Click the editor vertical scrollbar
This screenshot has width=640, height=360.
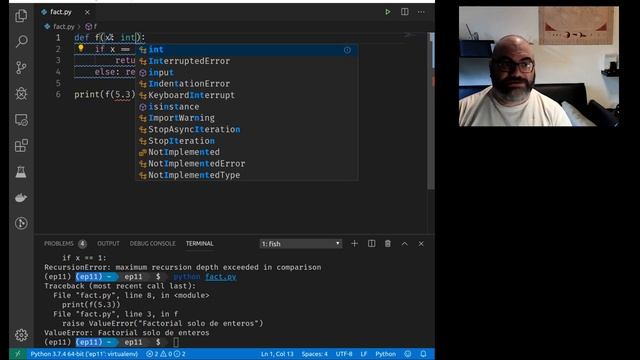click(x=431, y=110)
